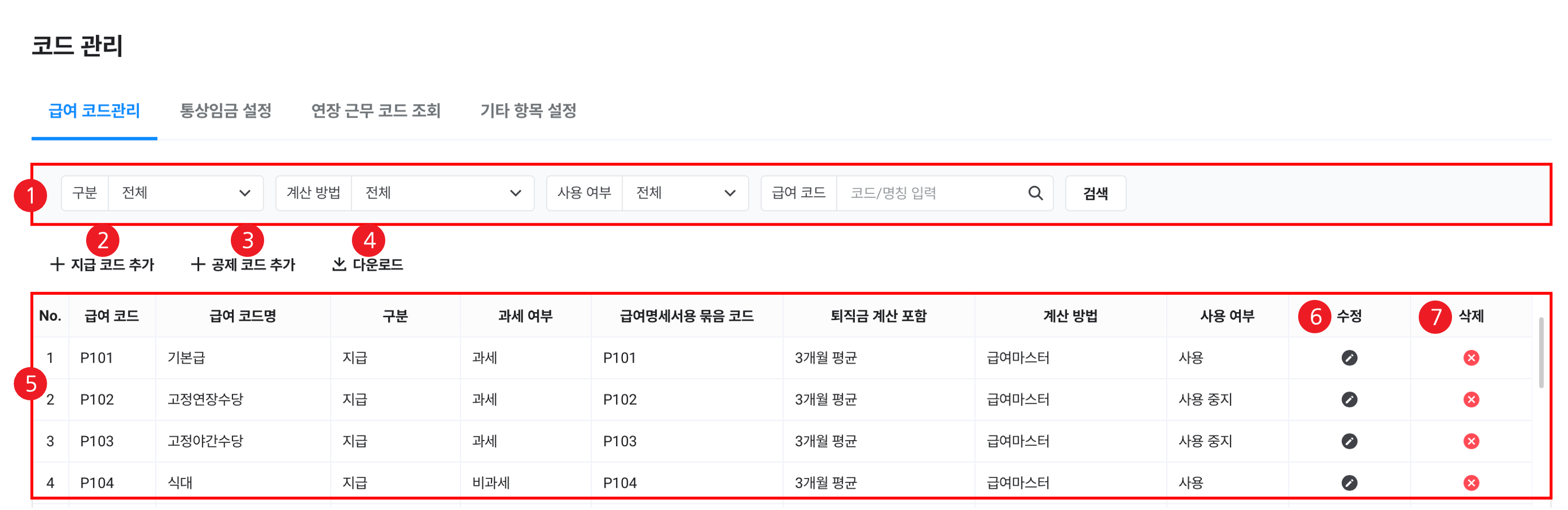The height and width of the screenshot is (510, 1568).
Task: Click 지급 코드 추가 button
Action: point(102,264)
